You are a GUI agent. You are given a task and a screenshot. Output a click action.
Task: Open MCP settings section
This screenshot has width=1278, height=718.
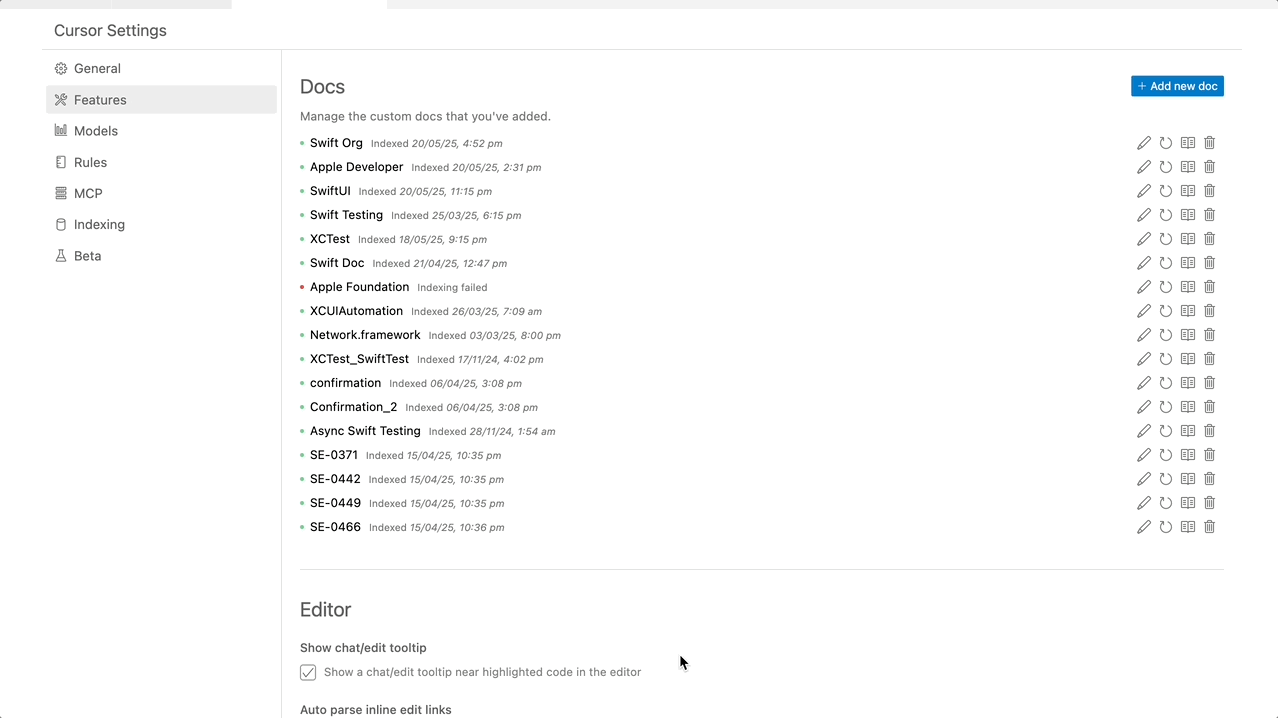point(161,193)
